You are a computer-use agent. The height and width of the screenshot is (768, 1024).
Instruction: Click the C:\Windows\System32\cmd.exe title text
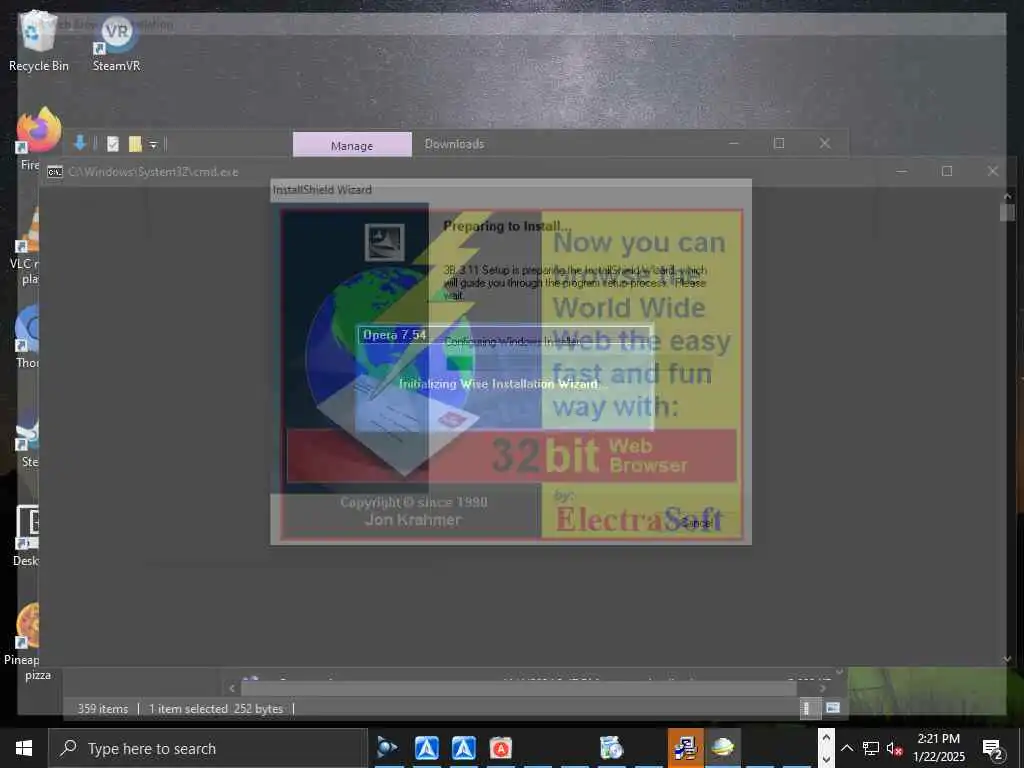pos(153,172)
